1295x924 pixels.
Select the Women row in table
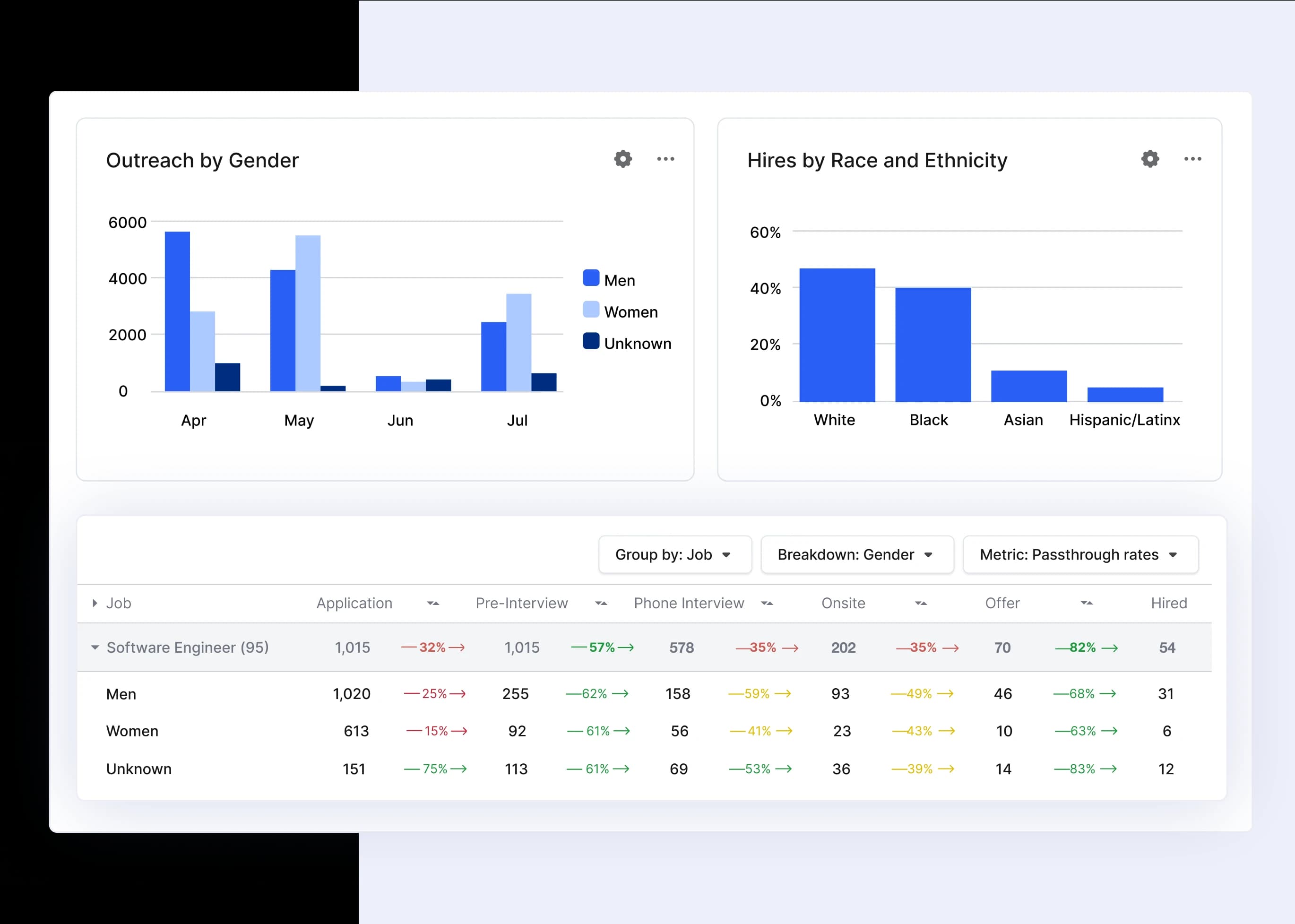click(133, 731)
